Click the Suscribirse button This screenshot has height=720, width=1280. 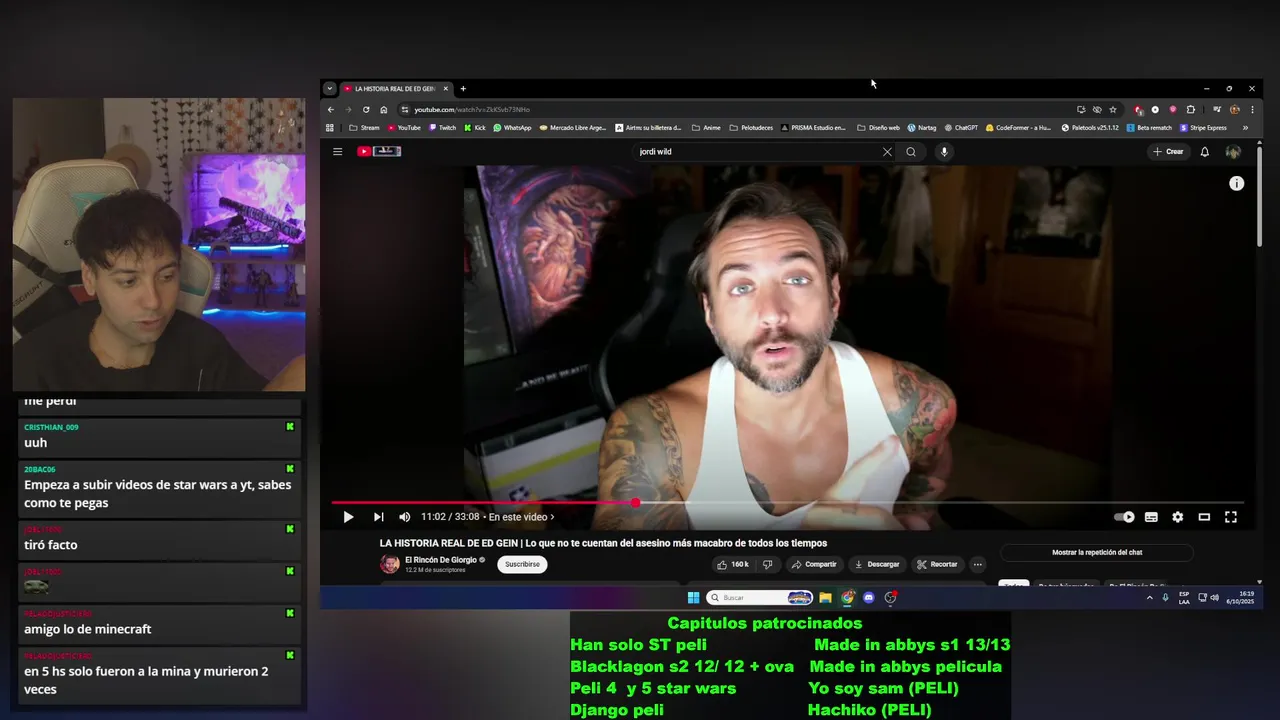[522, 564]
